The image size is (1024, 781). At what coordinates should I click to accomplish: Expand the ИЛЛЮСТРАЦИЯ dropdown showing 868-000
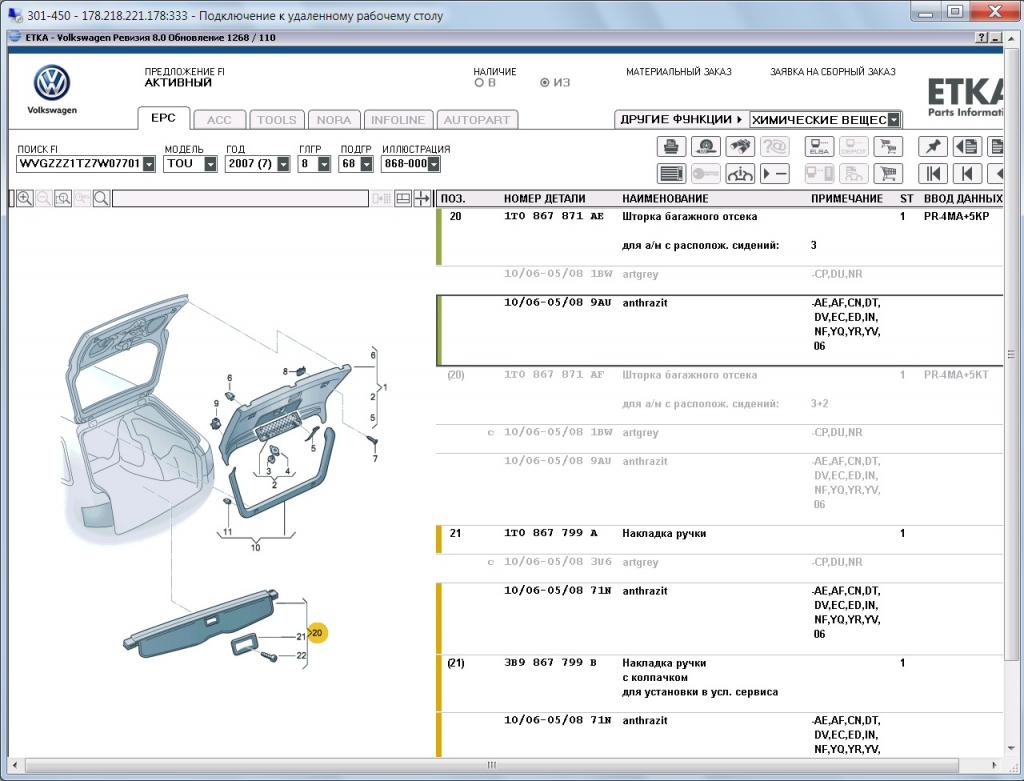click(x=434, y=164)
